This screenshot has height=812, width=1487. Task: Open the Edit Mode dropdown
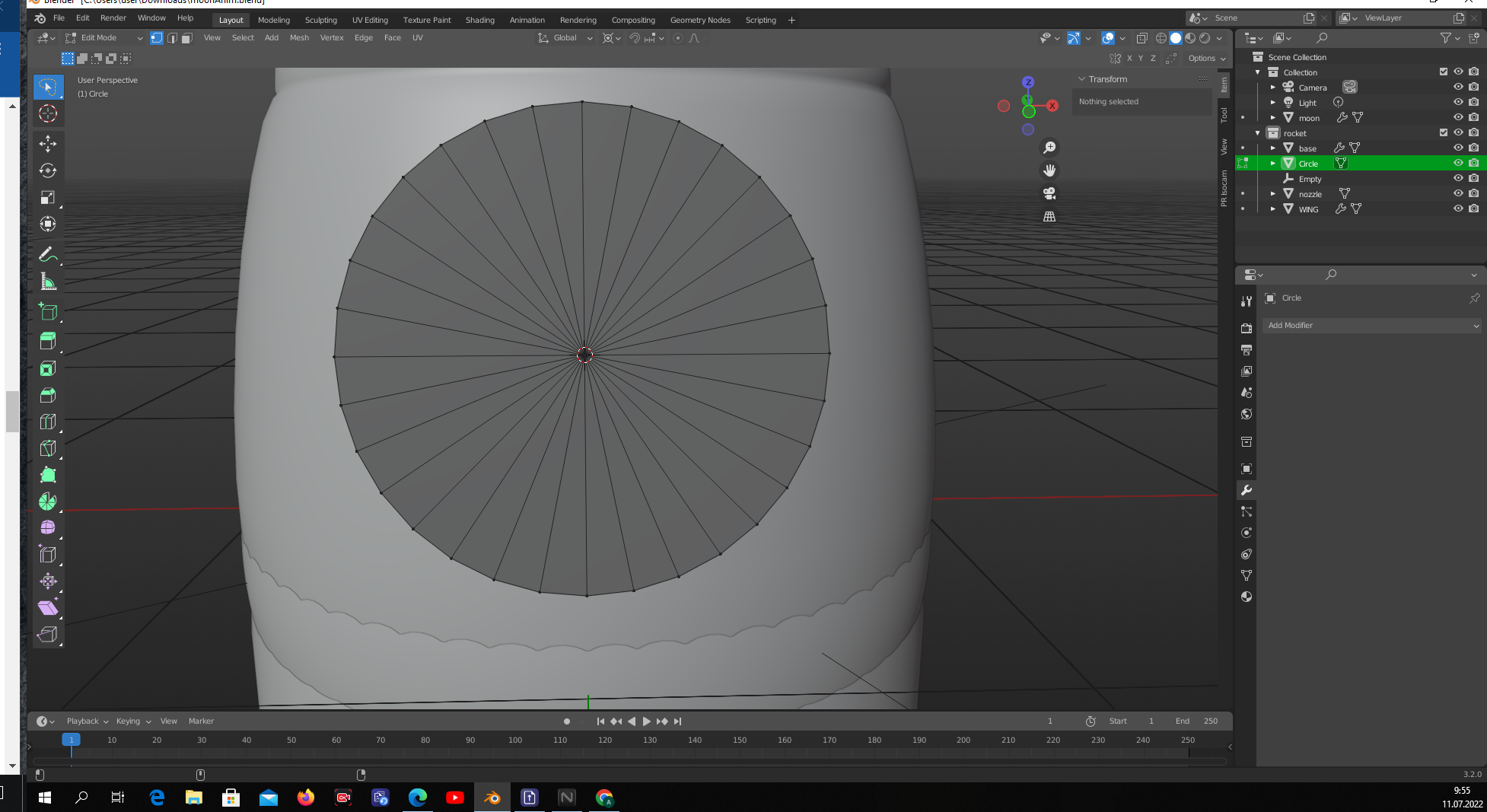(x=104, y=38)
